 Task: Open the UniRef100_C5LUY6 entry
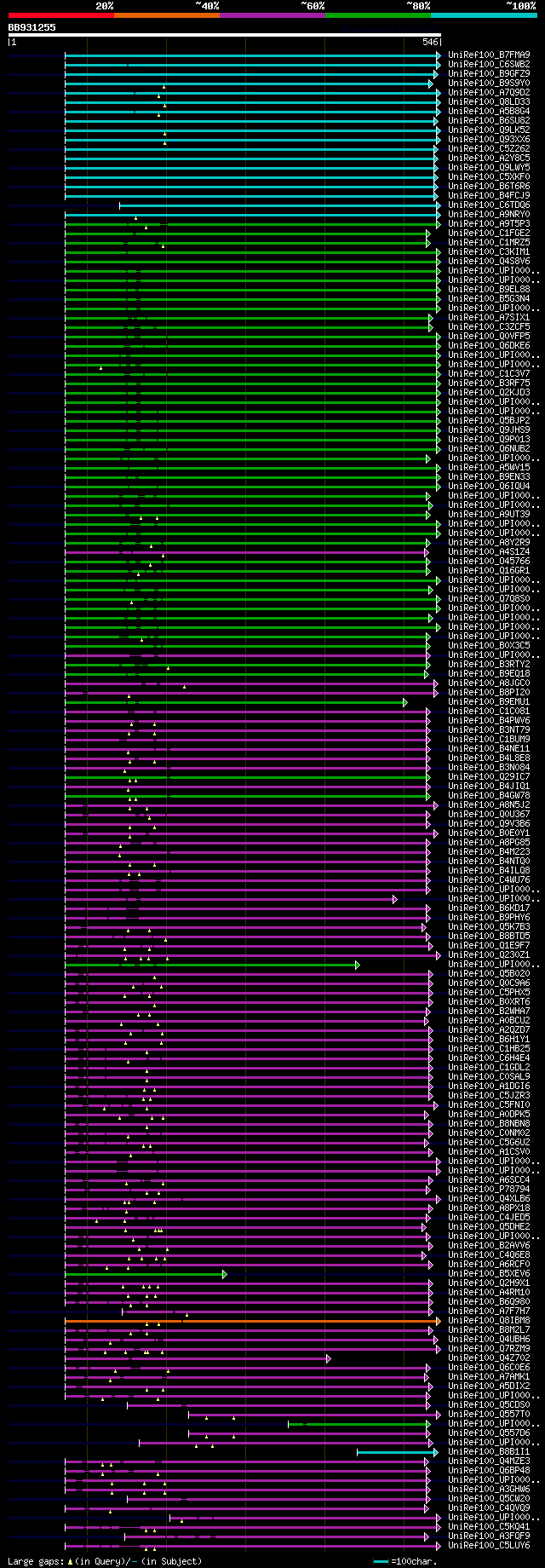point(489,1547)
